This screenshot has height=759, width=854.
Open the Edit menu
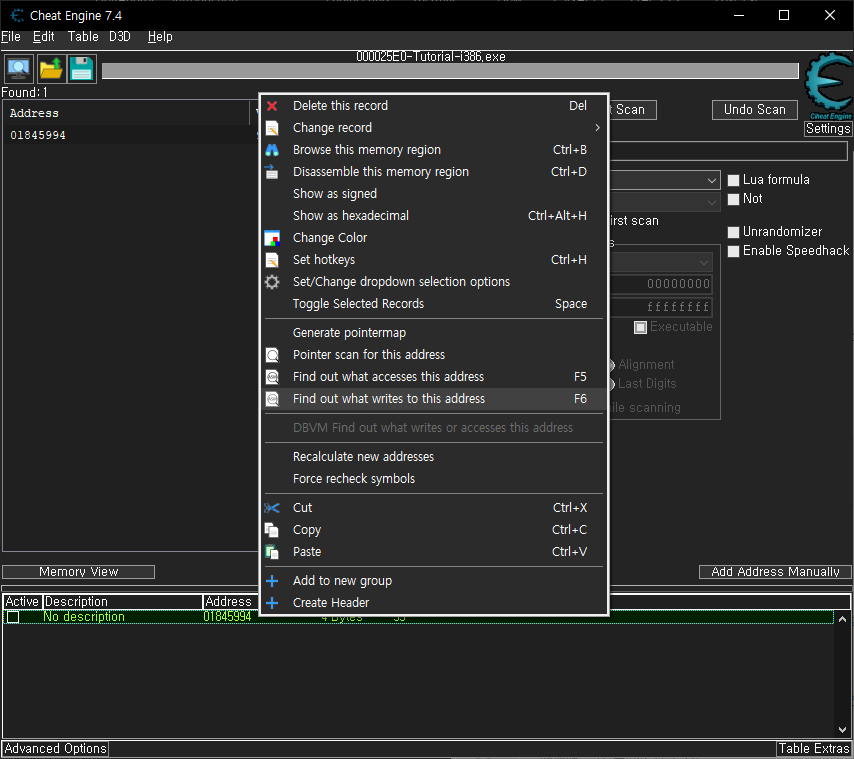click(44, 36)
